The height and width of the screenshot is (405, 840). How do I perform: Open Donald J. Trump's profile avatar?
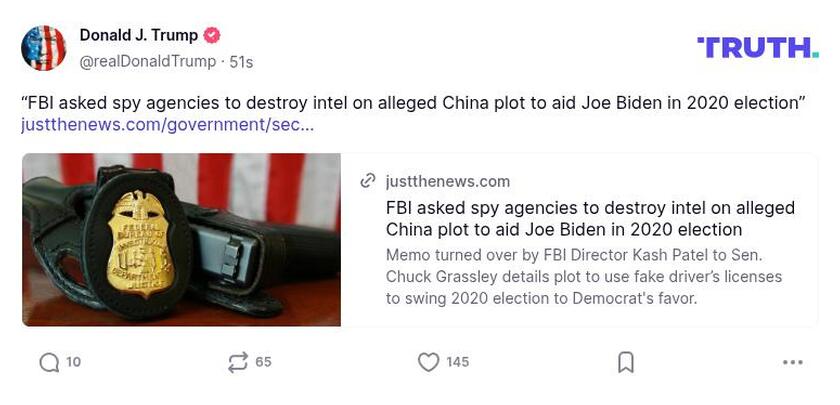coord(44,48)
